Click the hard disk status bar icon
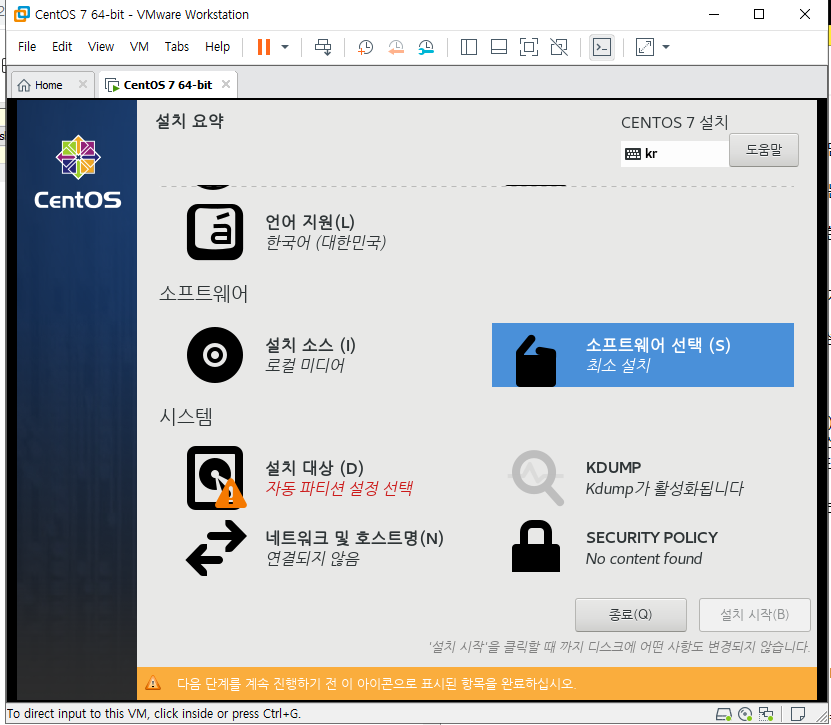This screenshot has width=831, height=725. (x=723, y=714)
